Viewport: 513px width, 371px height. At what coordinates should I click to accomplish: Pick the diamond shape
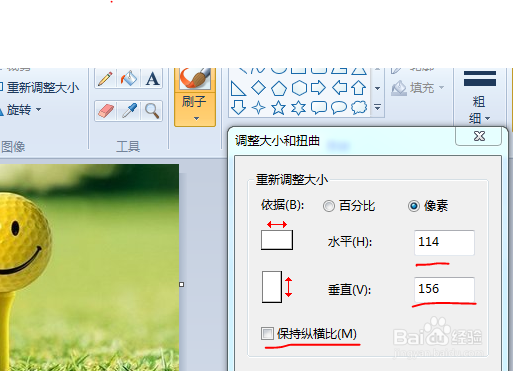click(258, 88)
